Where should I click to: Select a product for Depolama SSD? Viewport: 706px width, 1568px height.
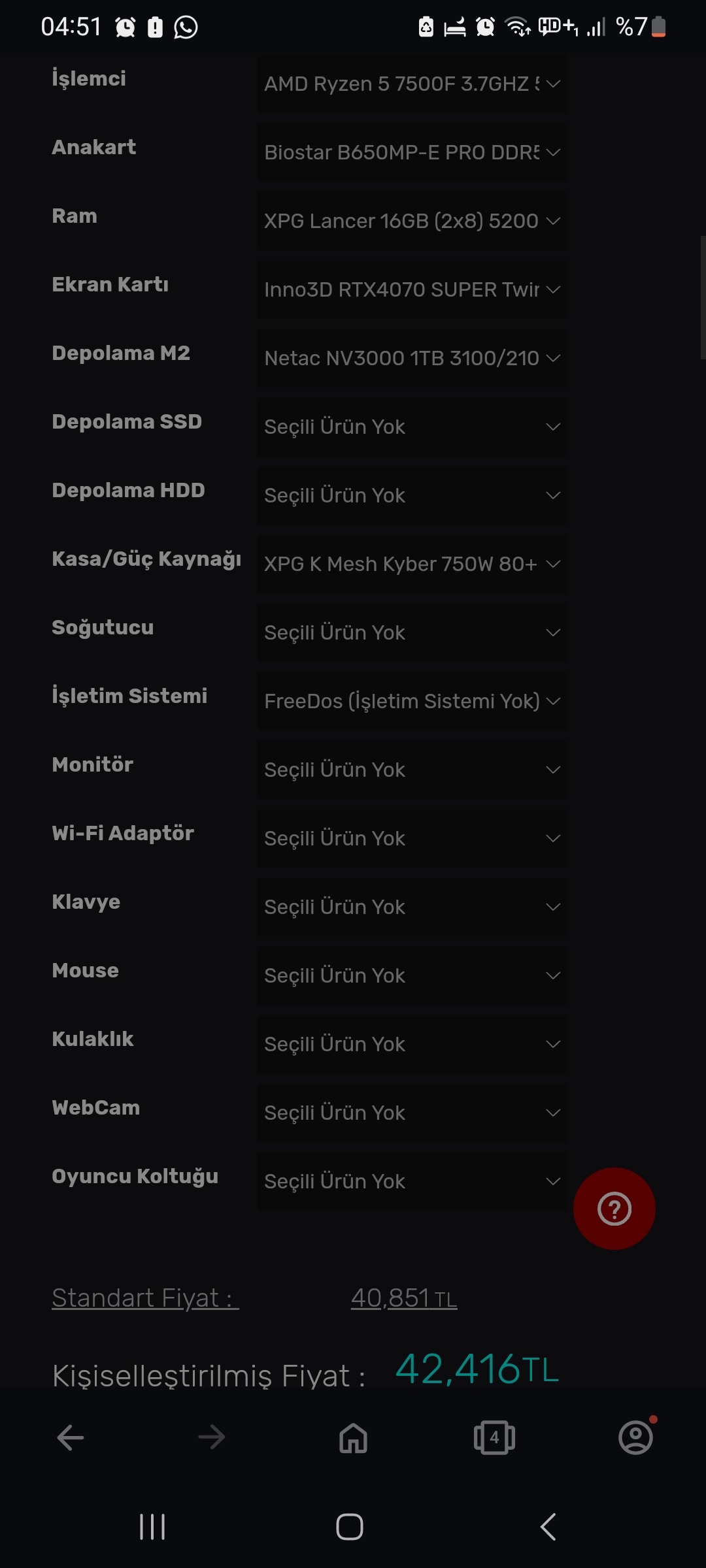click(x=412, y=427)
